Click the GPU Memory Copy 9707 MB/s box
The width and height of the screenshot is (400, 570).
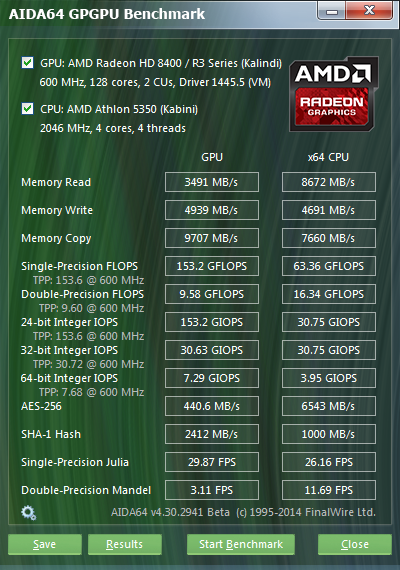[212, 238]
